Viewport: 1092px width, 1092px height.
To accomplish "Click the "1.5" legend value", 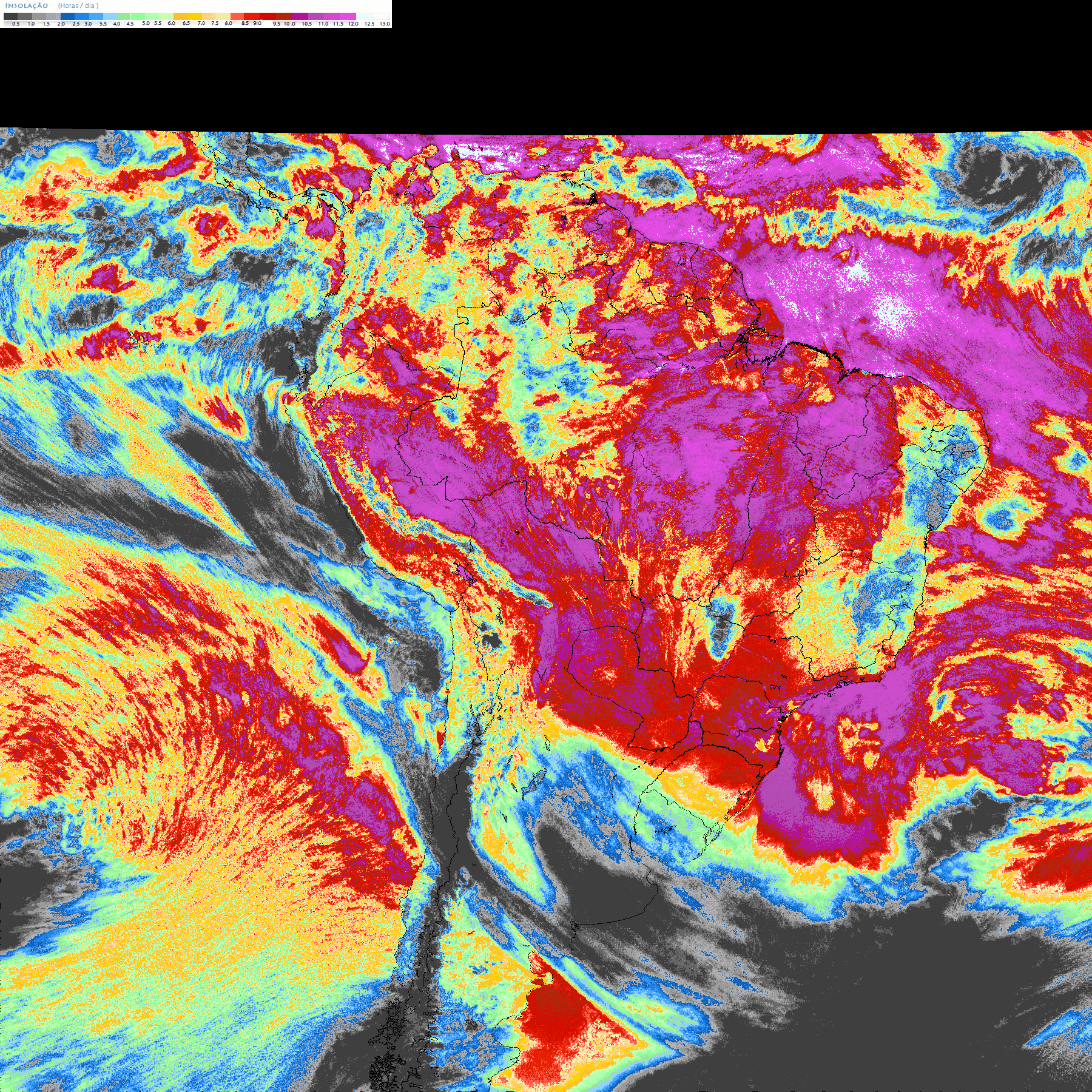I will pos(46,24).
